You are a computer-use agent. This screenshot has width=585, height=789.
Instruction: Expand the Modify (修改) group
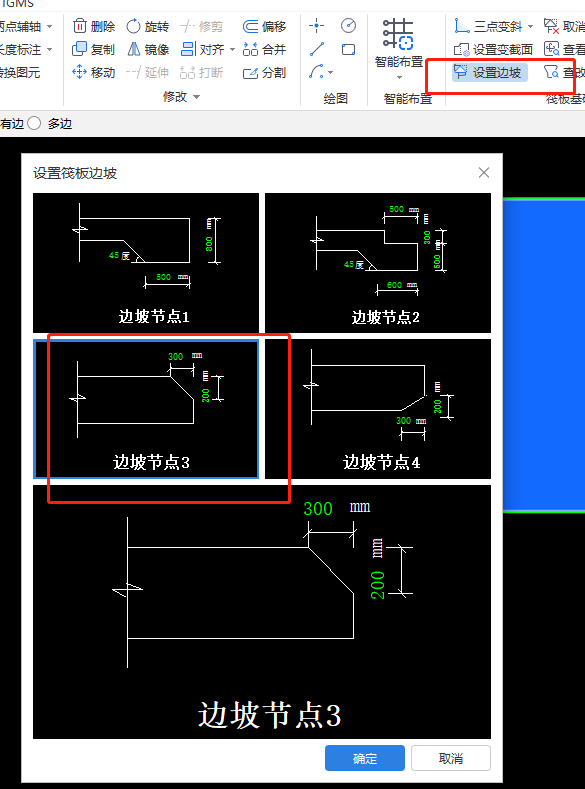point(182,96)
